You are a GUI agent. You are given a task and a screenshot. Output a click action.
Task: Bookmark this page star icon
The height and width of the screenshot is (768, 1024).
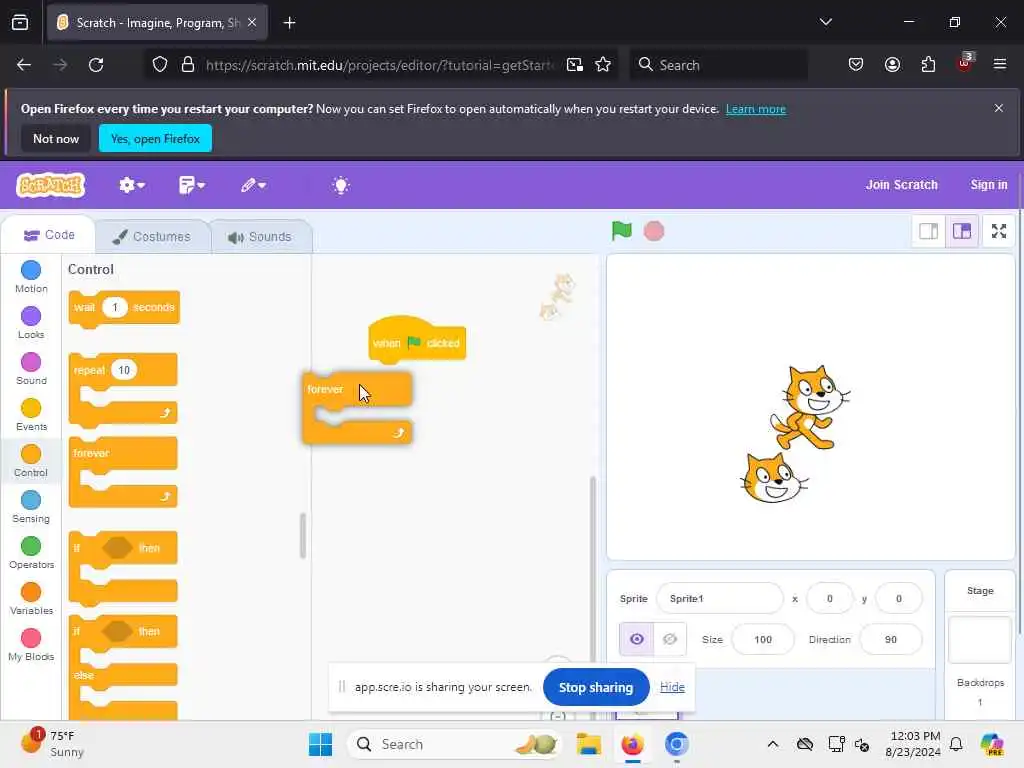[603, 65]
